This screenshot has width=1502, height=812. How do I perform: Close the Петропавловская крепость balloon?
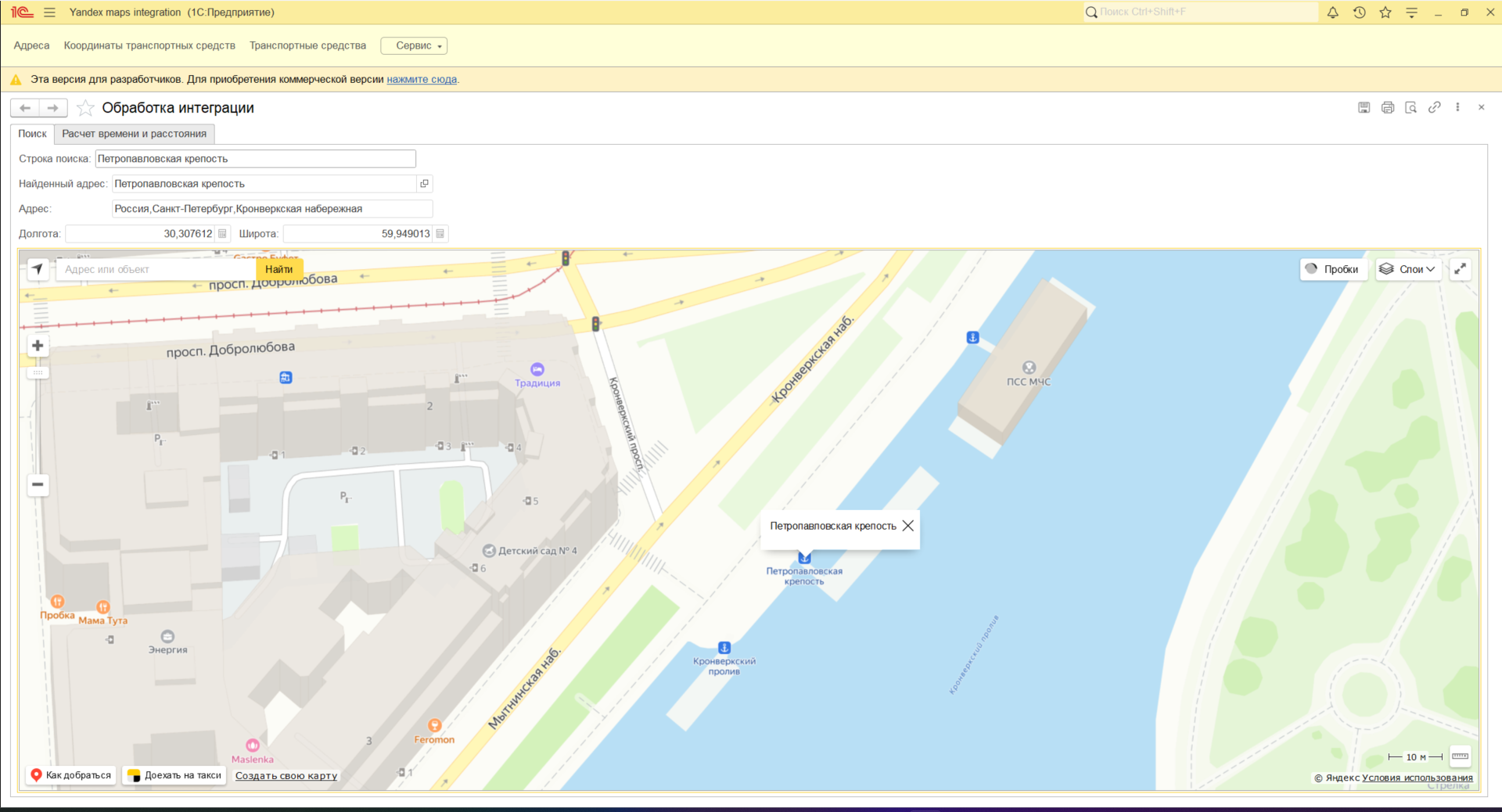[908, 526]
